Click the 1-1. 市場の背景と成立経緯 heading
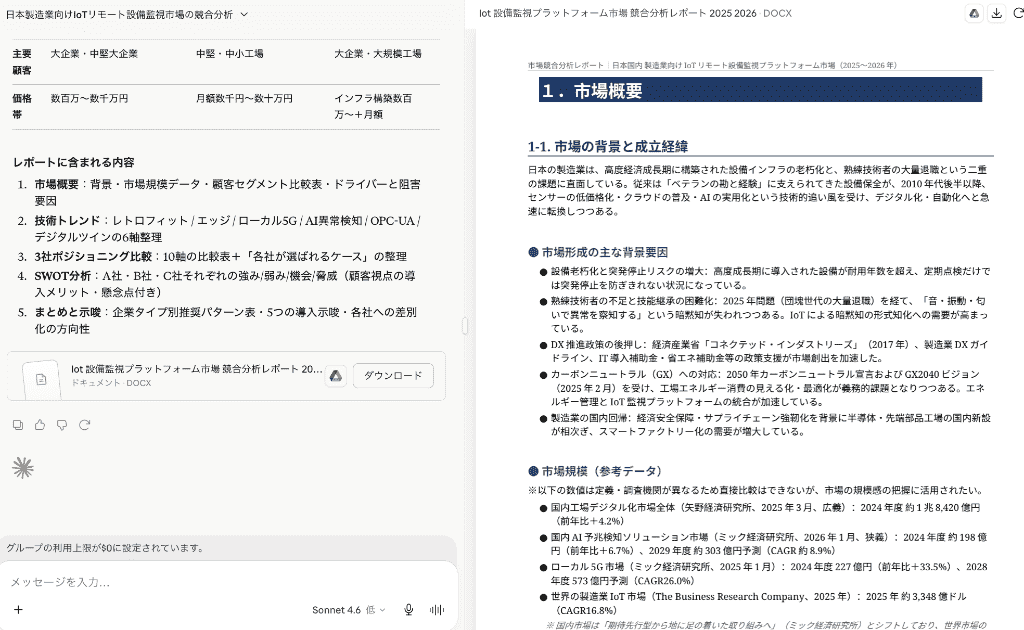 point(607,147)
